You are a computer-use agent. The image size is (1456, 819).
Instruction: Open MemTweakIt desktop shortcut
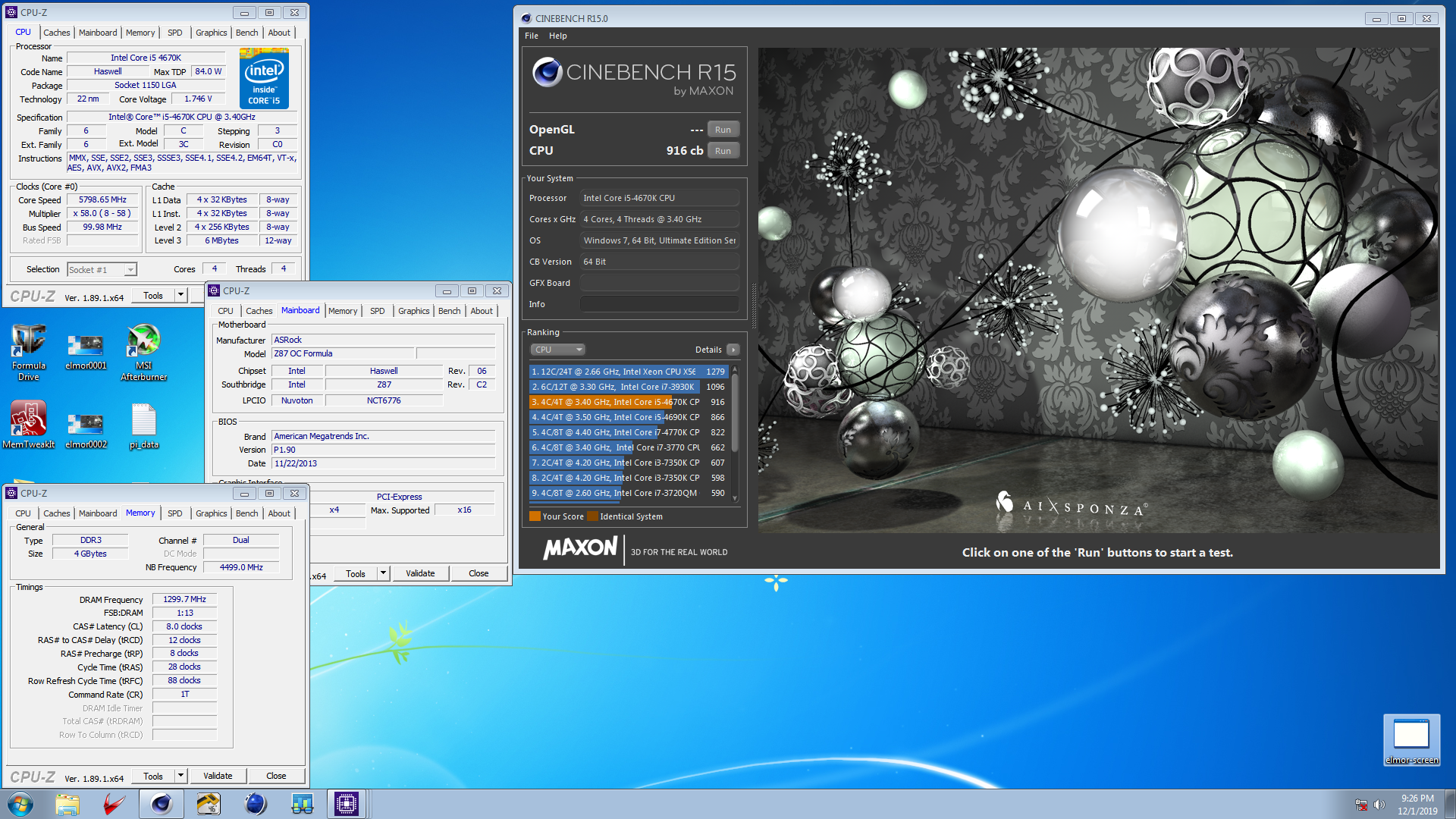pos(29,425)
